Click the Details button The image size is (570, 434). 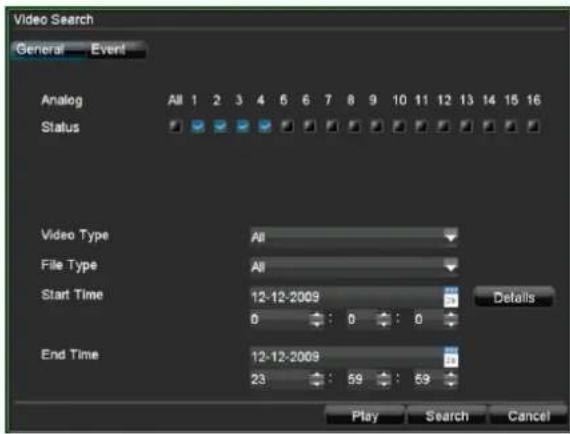(514, 297)
